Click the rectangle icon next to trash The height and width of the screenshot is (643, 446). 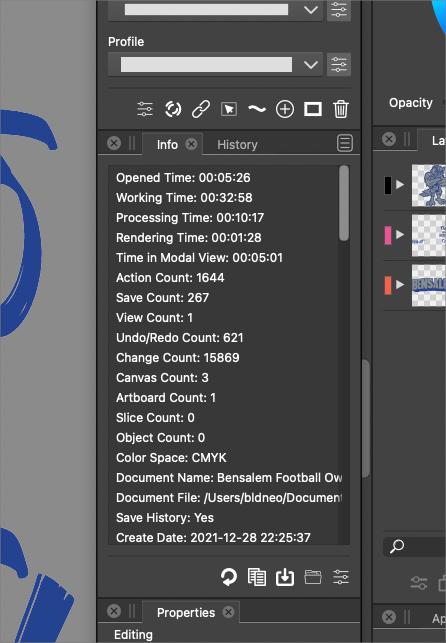(x=313, y=109)
